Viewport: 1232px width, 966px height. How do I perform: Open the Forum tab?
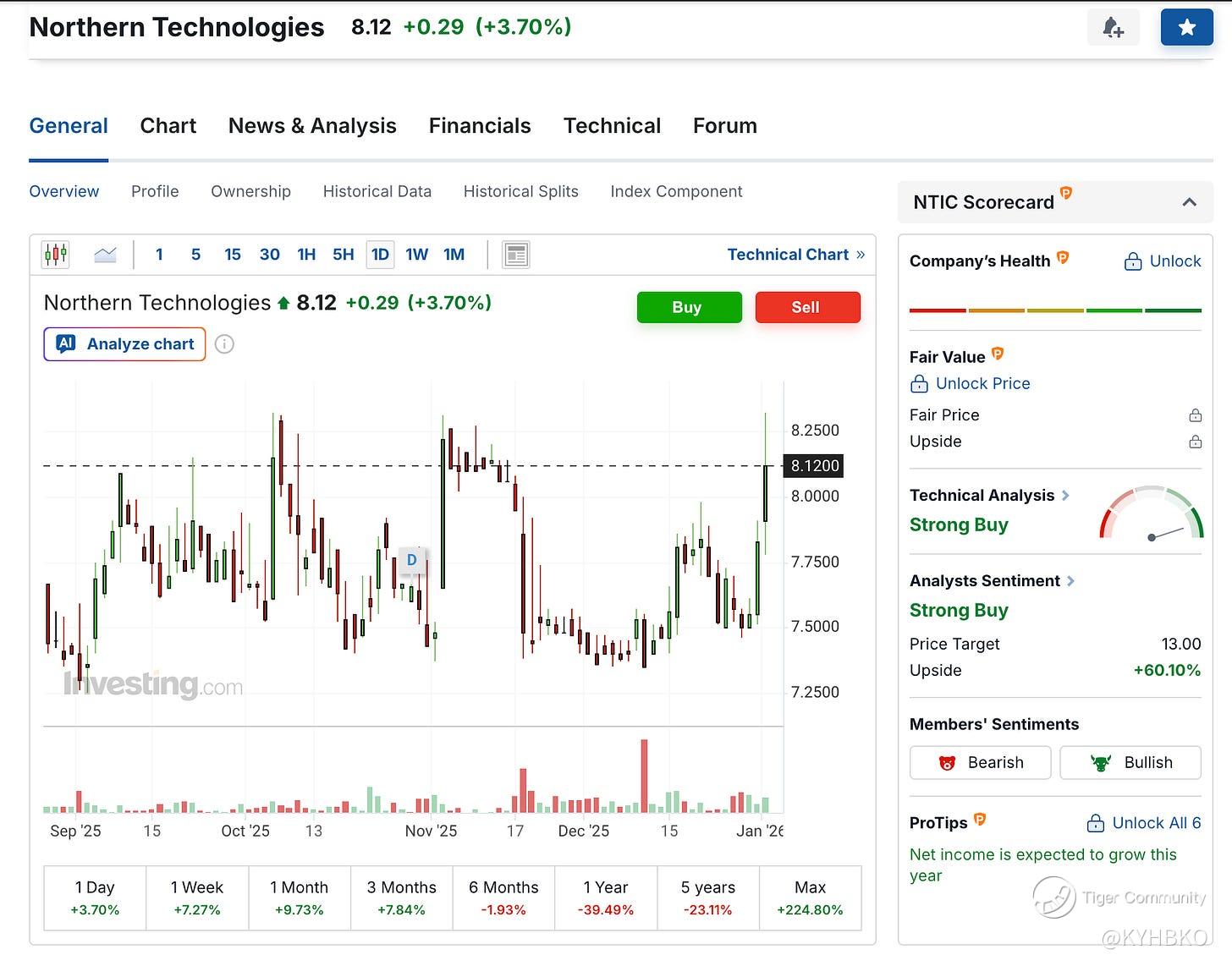tap(725, 126)
